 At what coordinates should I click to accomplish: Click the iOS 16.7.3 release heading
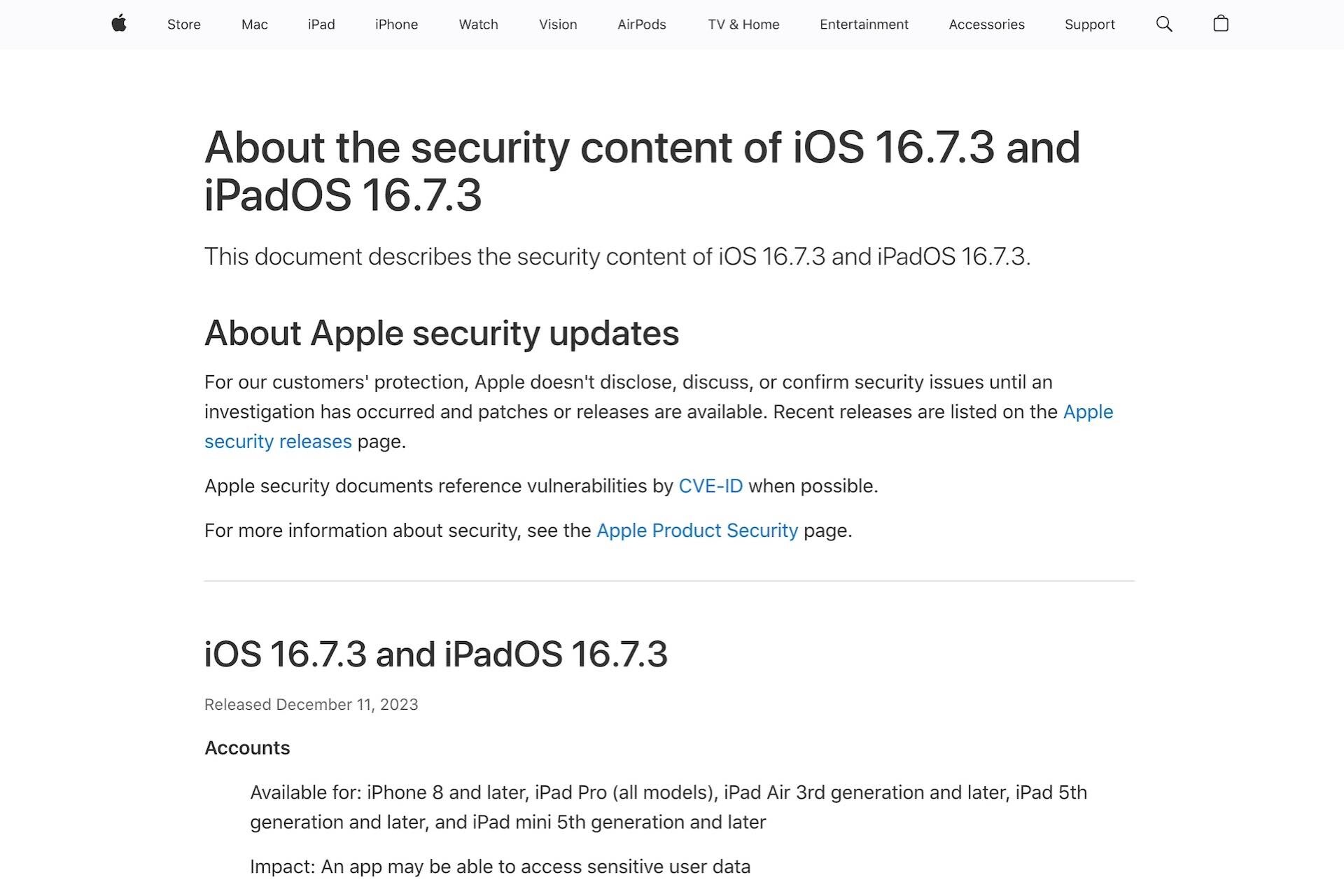[436, 654]
